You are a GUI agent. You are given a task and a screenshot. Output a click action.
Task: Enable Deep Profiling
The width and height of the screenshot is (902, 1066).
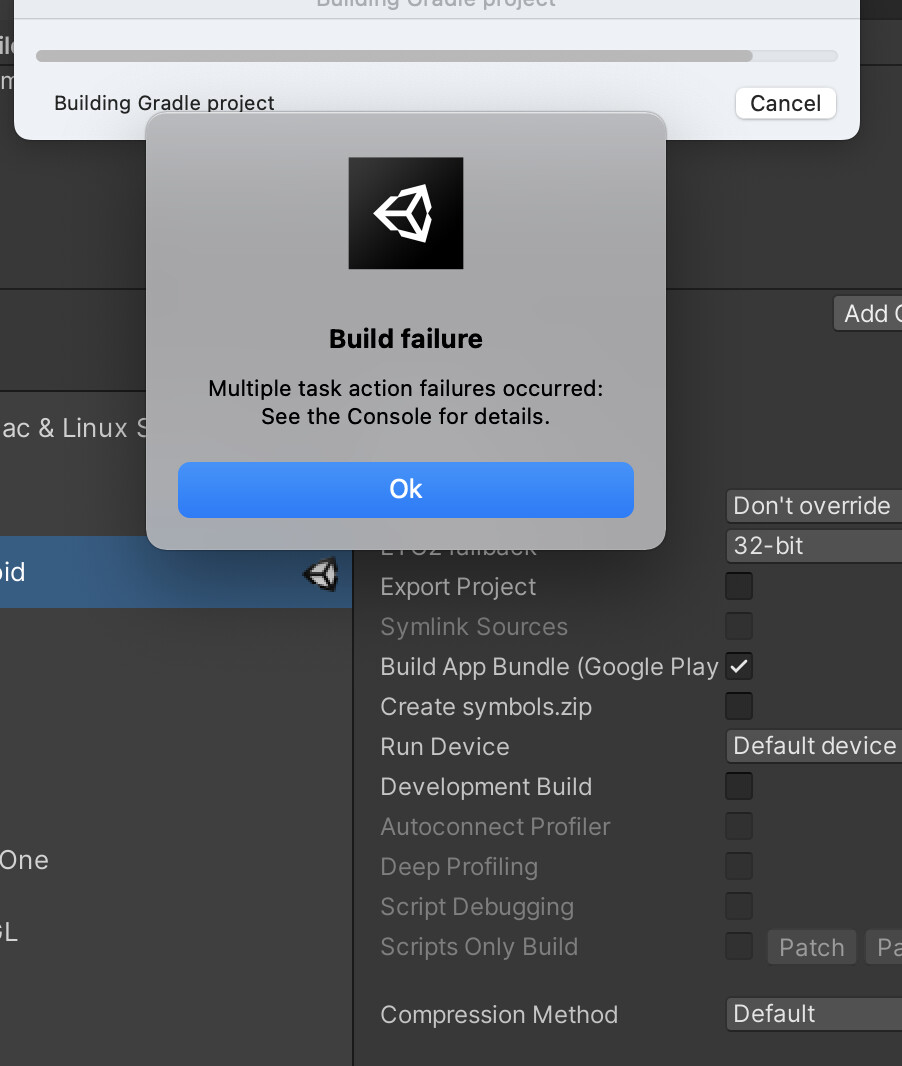pos(738,866)
